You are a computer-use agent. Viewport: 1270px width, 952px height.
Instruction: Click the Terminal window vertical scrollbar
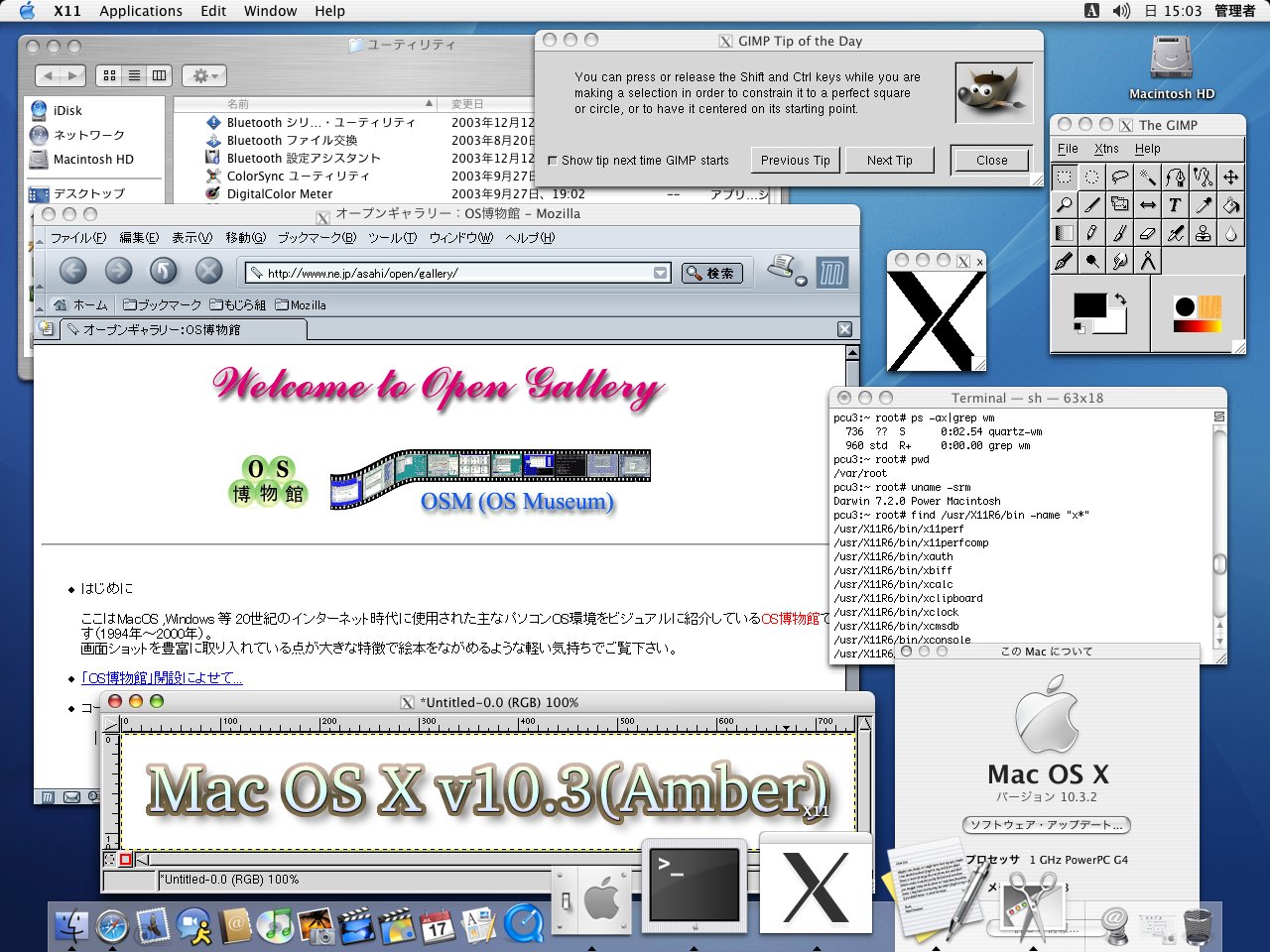1219,535
